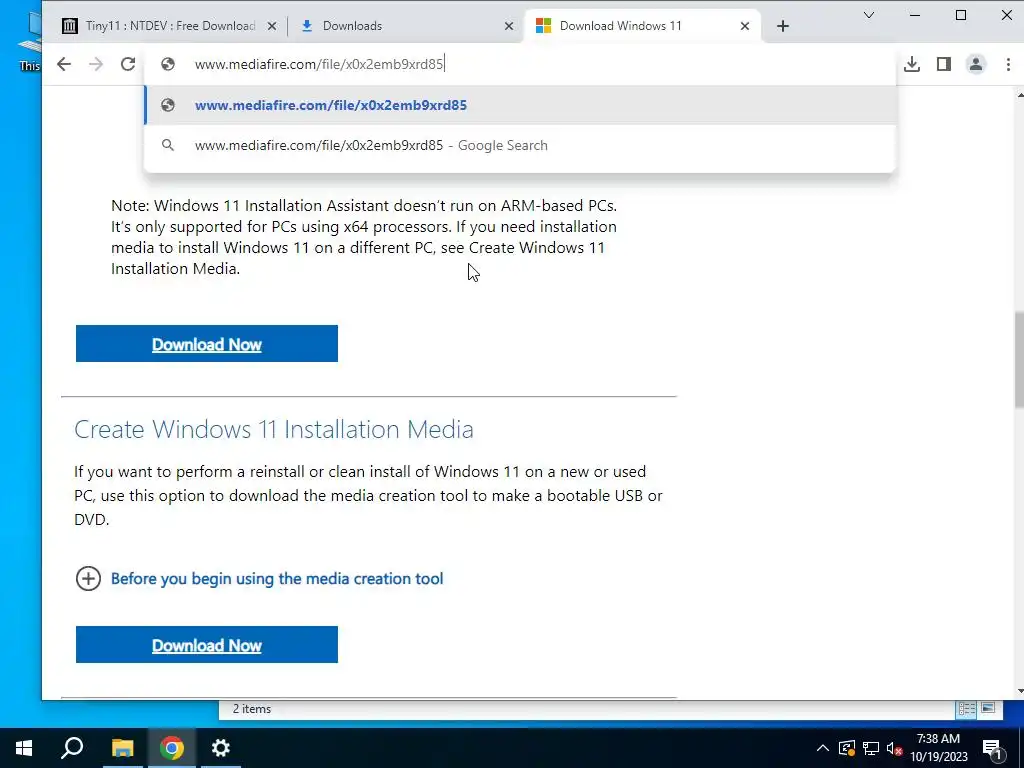Viewport: 1024px width, 768px height.
Task: Maximize the Chrome window
Action: [961, 15]
